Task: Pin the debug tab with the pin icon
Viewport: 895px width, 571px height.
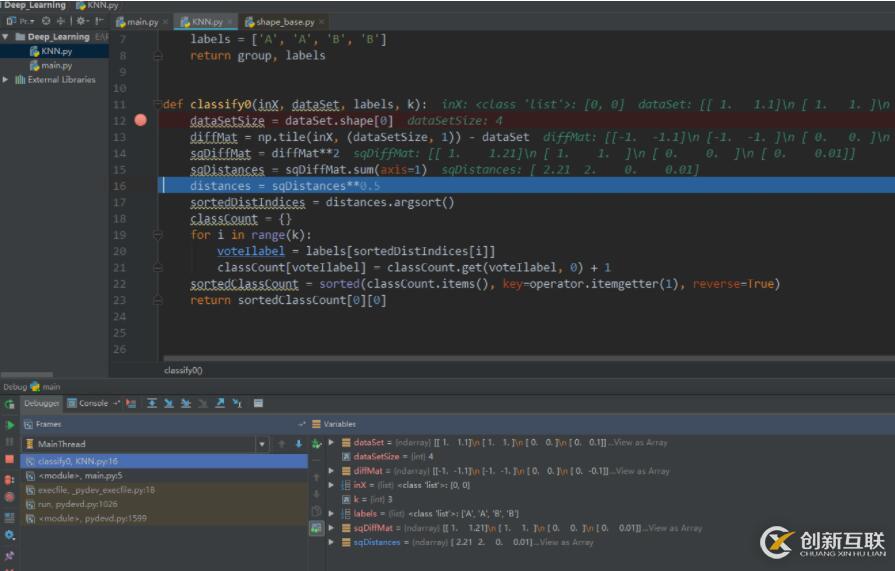Action: click(10, 555)
